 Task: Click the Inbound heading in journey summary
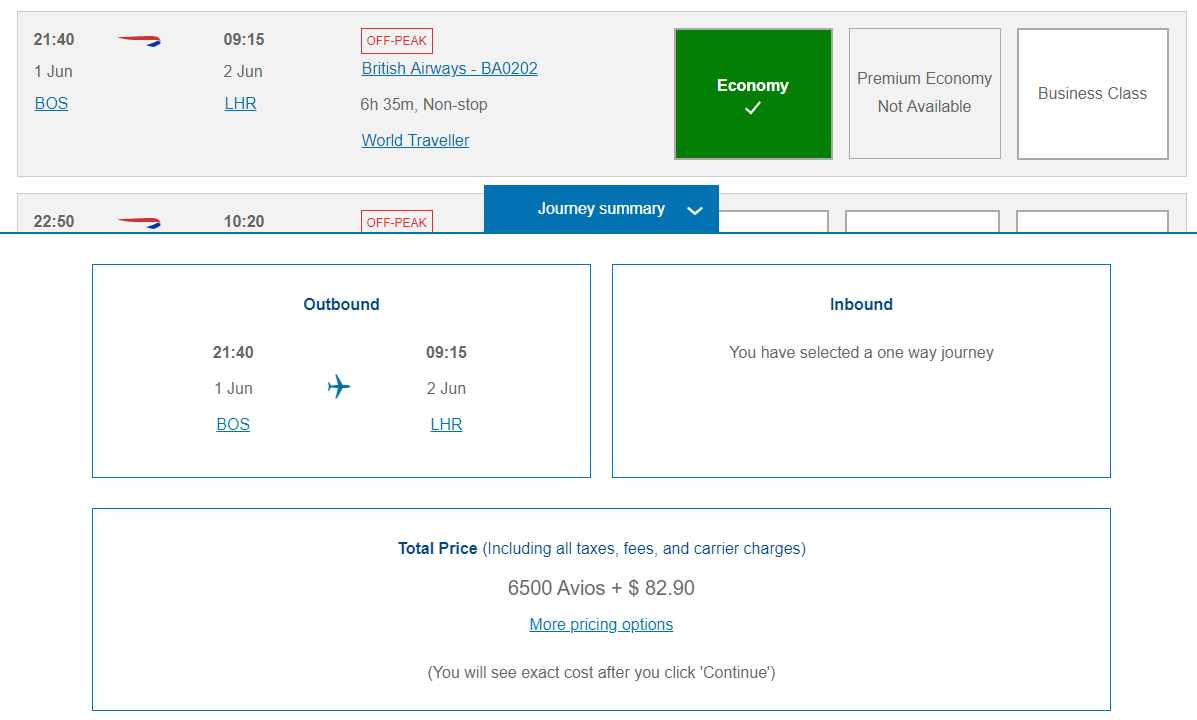pyautogui.click(x=861, y=305)
